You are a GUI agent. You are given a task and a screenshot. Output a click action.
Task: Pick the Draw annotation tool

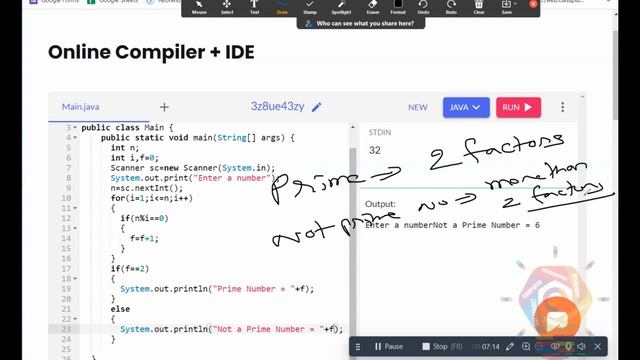pos(282,7)
